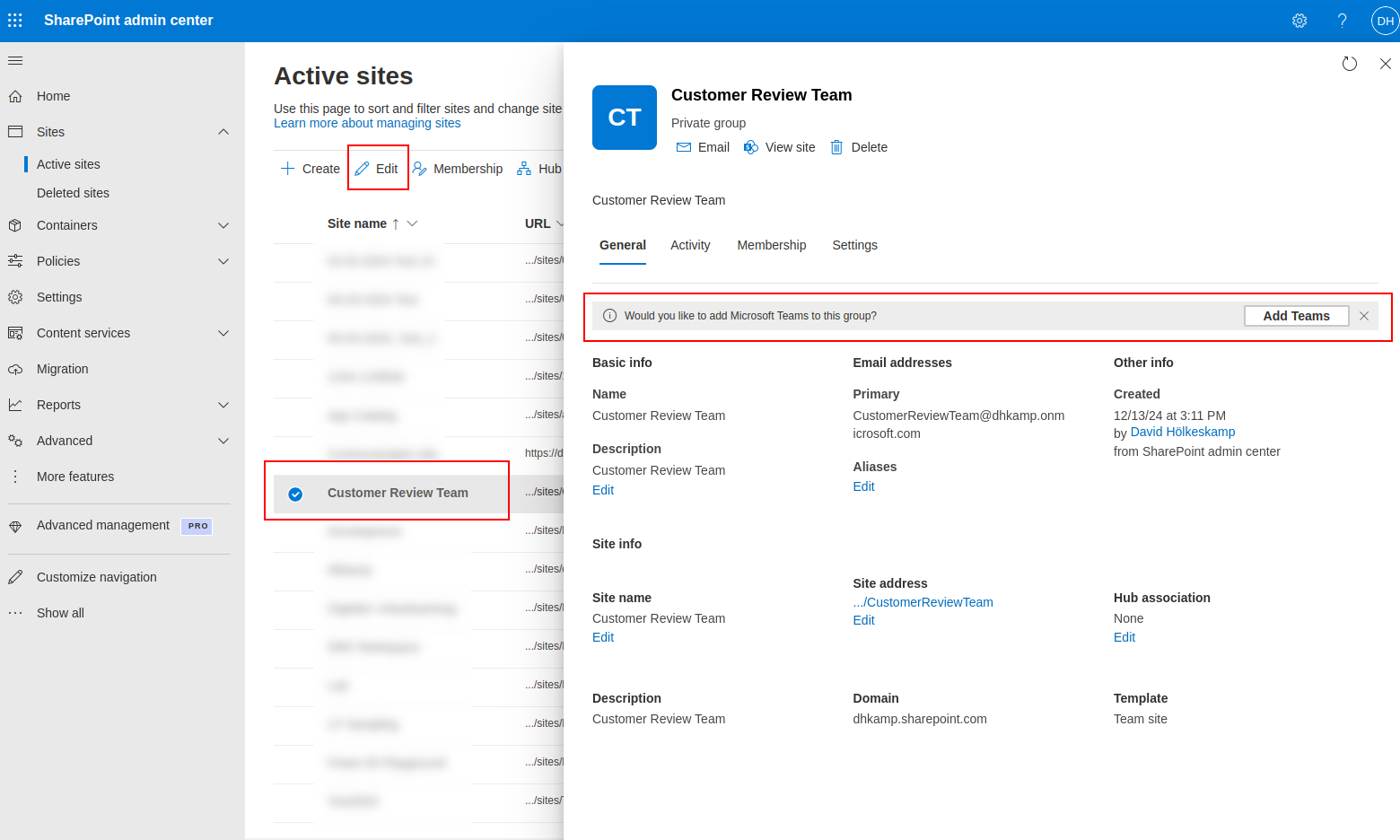Click the View site SharePoint icon
The width and height of the screenshot is (1400, 840).
click(x=751, y=147)
